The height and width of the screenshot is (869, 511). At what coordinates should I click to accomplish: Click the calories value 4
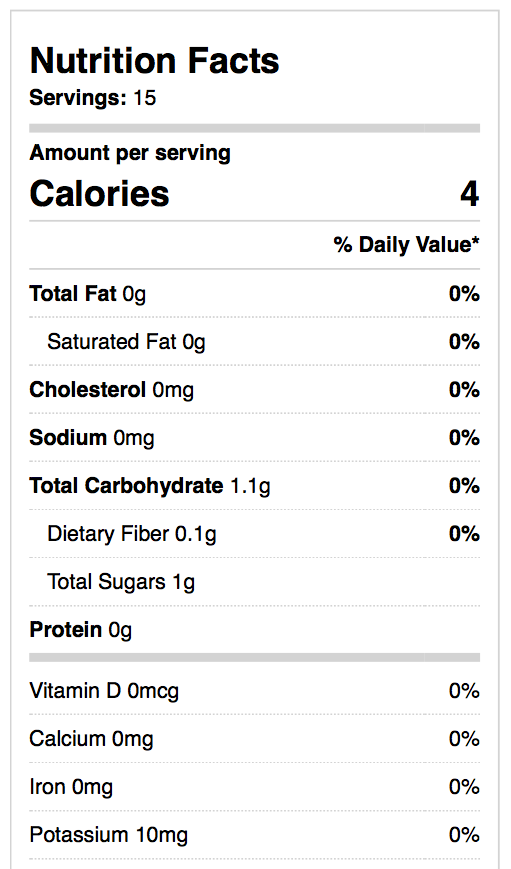469,194
